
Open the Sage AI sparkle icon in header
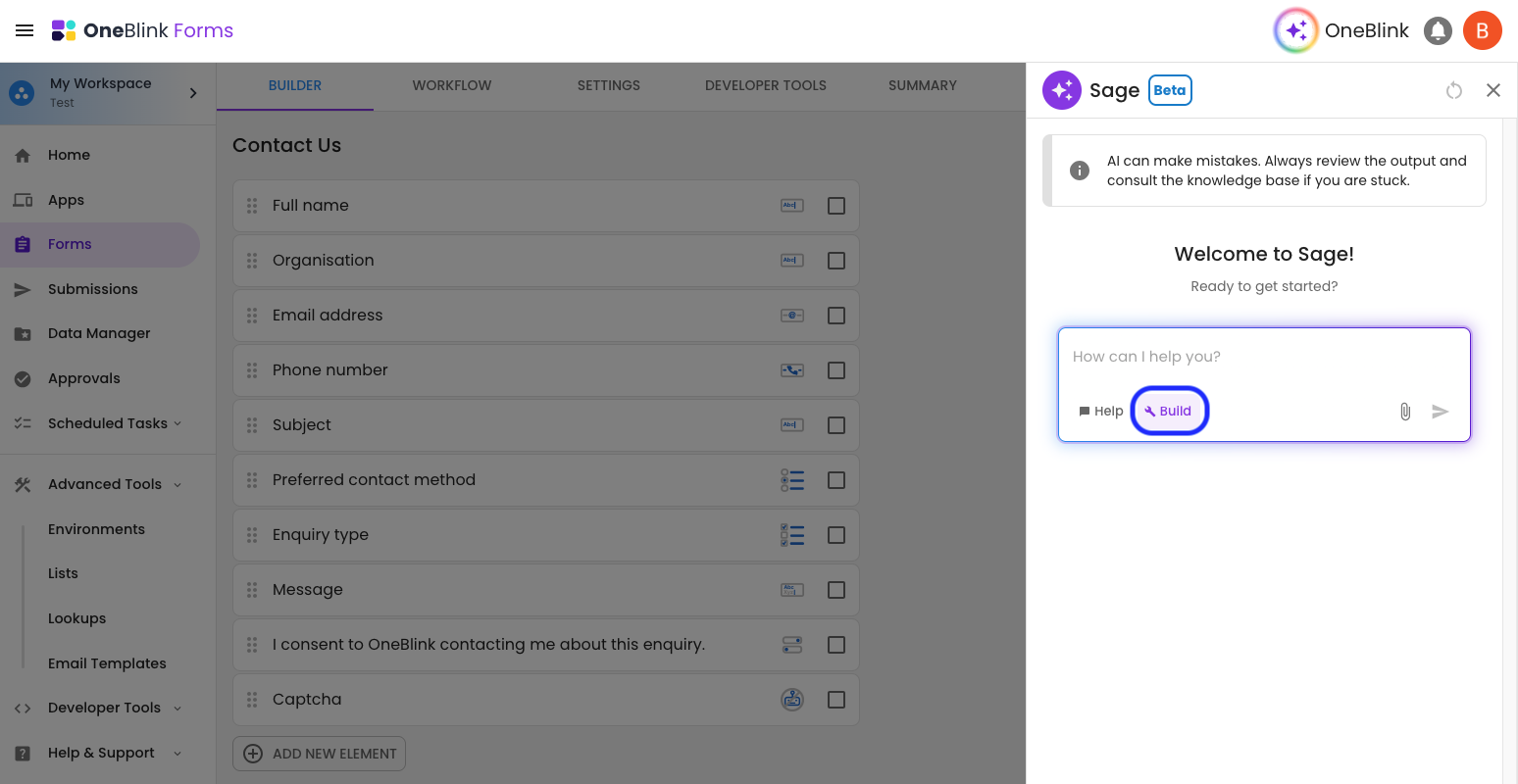pos(1295,30)
